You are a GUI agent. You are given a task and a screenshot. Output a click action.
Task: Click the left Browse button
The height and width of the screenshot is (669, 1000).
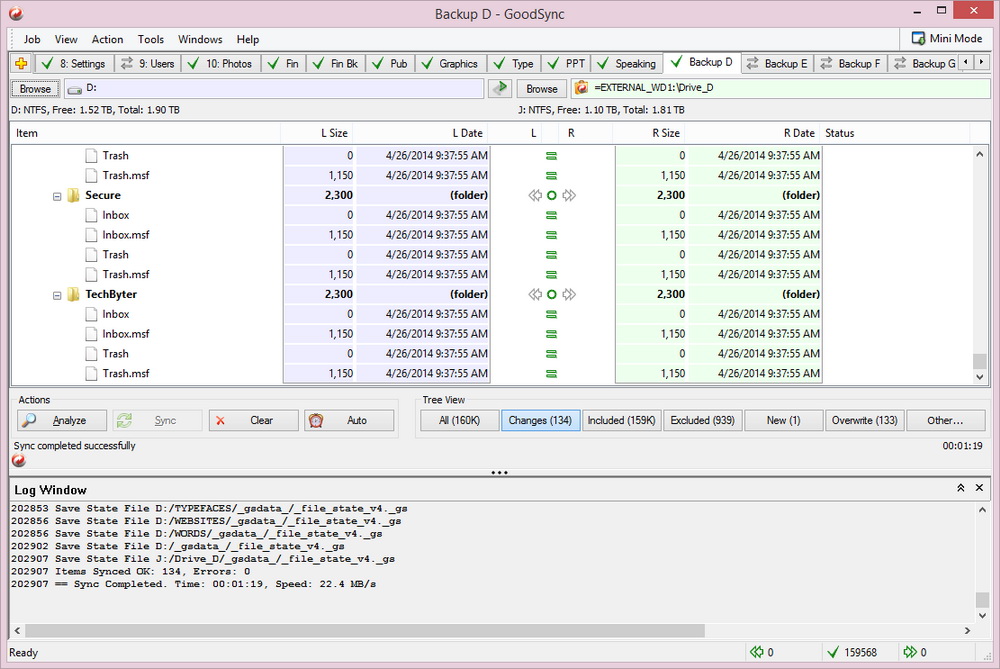35,89
